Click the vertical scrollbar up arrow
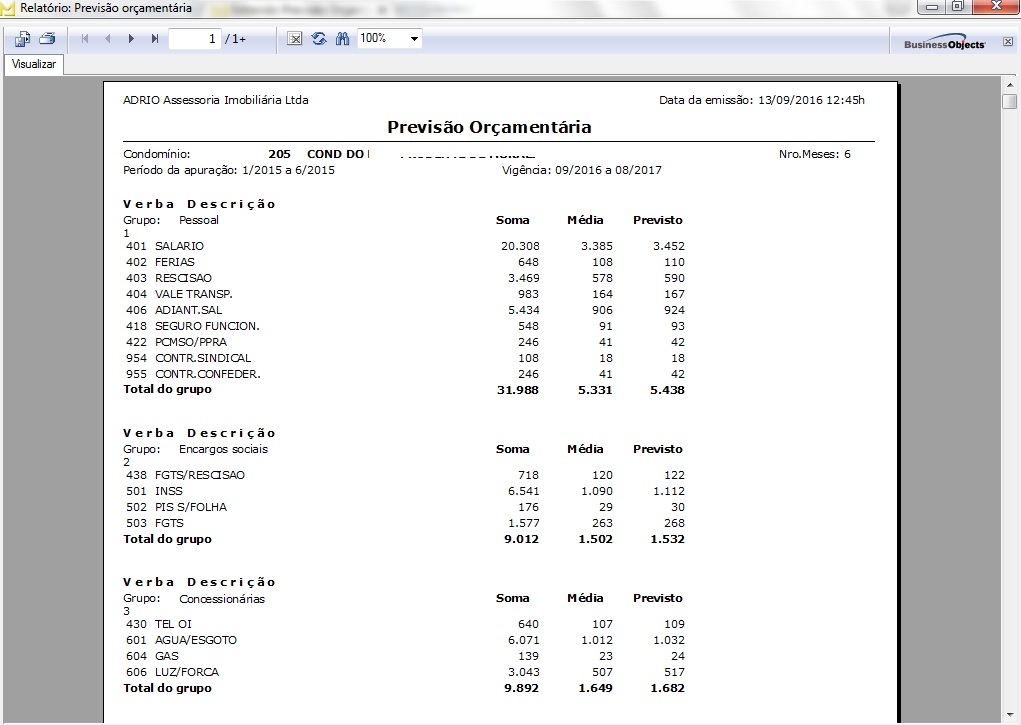Screen dimensions: 1021x725 1010,85
